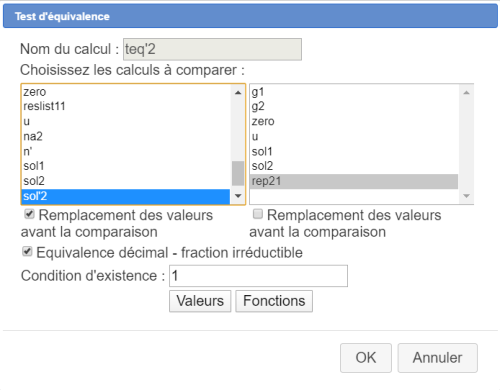
Task: Confirm with the OK button
Action: click(x=366, y=358)
